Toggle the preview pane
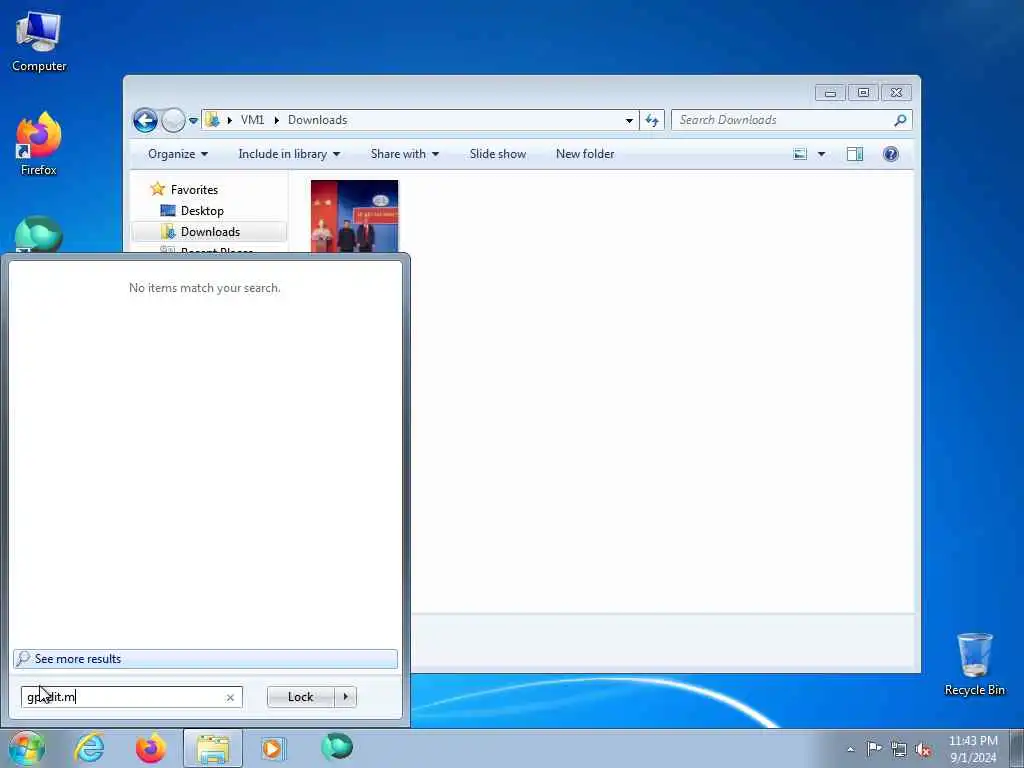The image size is (1024, 768). click(x=855, y=154)
